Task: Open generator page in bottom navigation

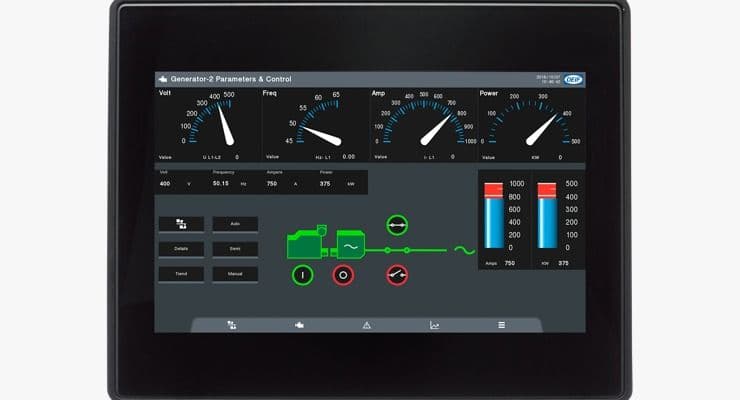Action: (x=299, y=325)
